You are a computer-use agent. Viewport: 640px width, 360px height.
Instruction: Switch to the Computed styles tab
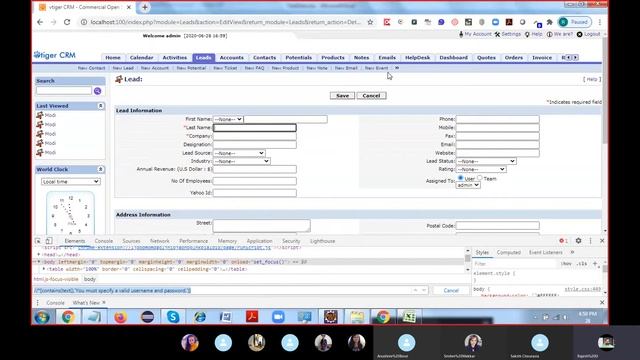coord(509,252)
